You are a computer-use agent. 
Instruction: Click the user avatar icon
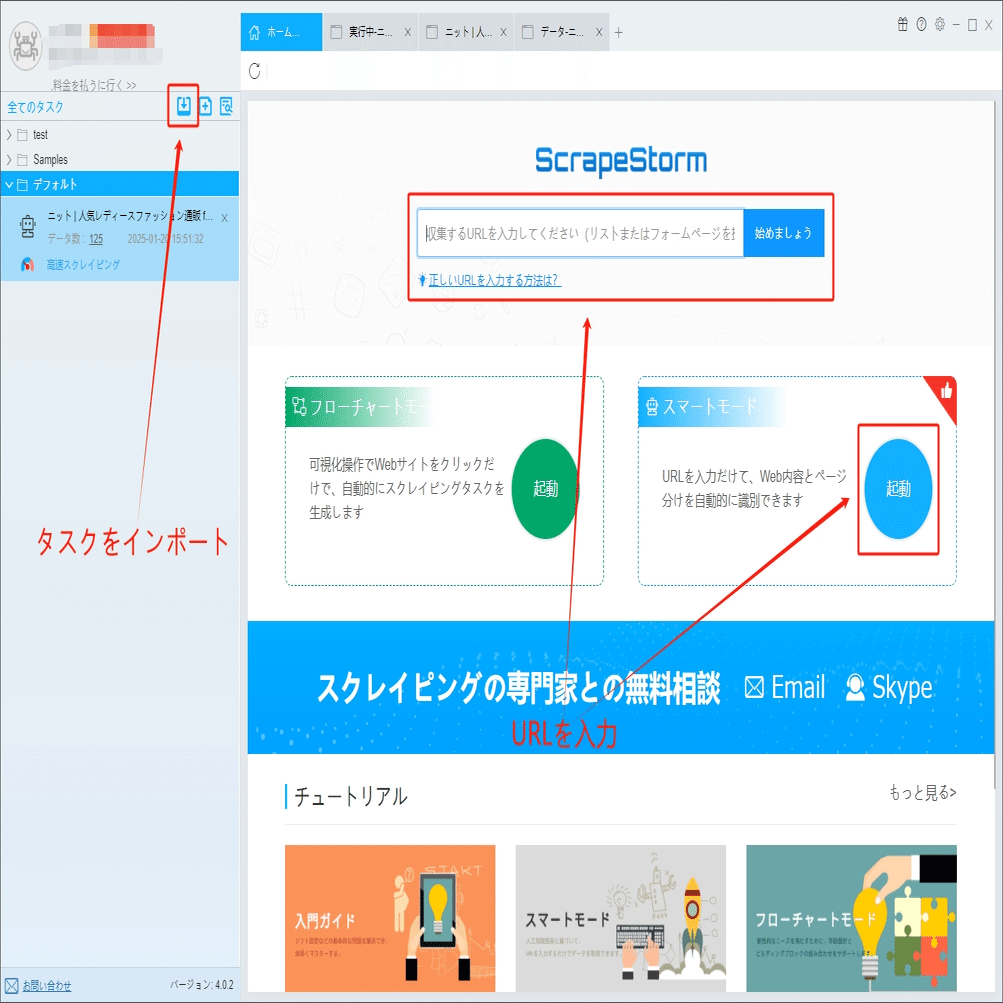26,46
